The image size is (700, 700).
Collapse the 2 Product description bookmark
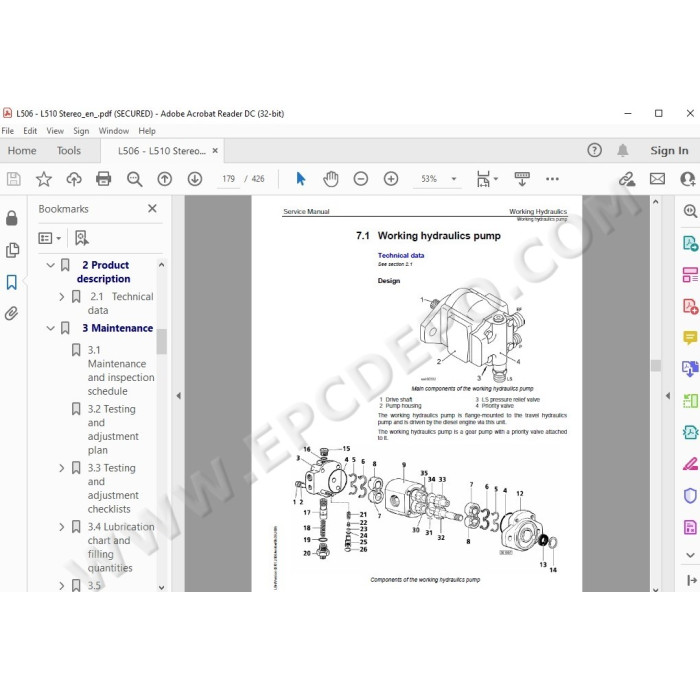50,265
